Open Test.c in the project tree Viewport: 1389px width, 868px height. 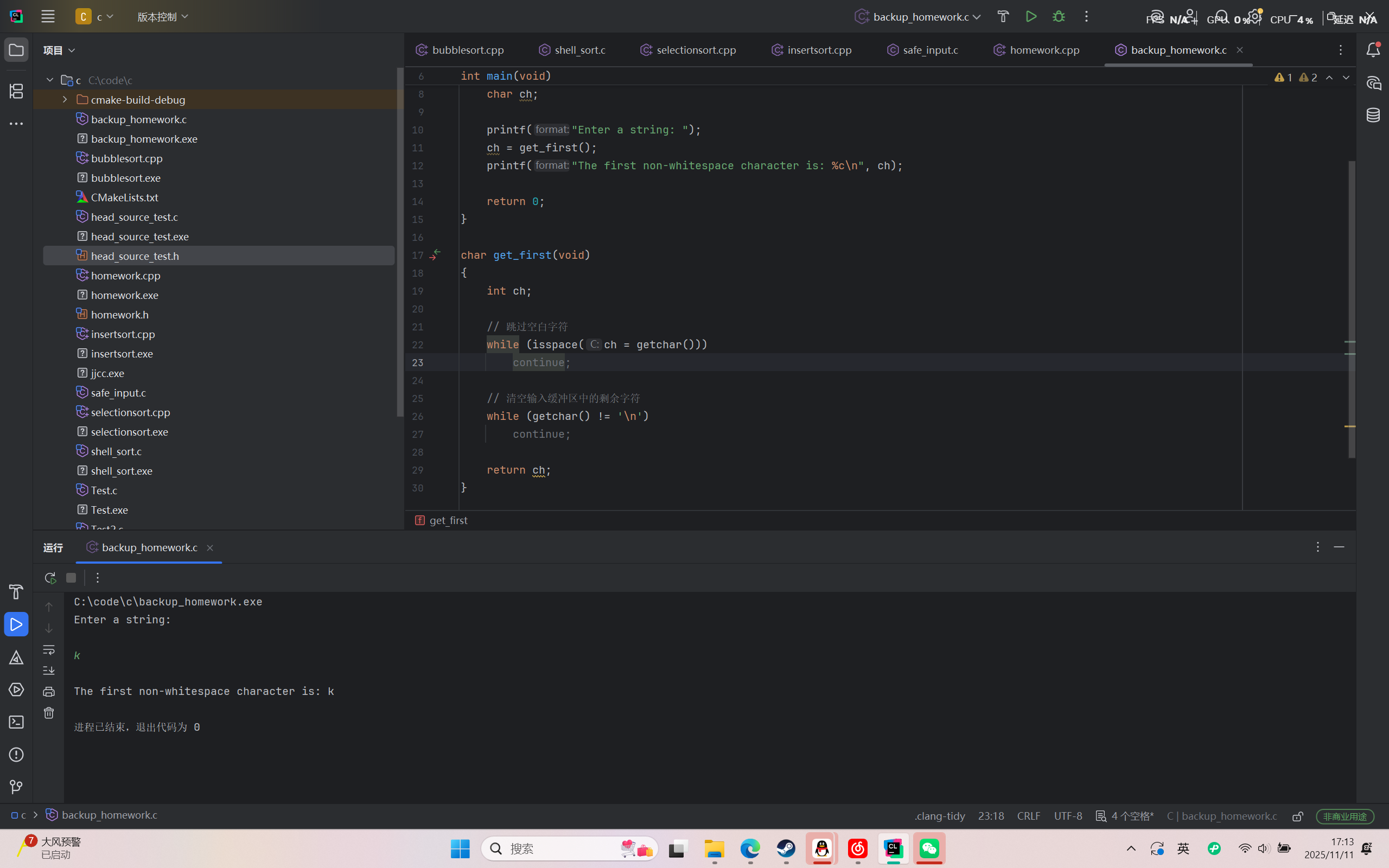(104, 490)
